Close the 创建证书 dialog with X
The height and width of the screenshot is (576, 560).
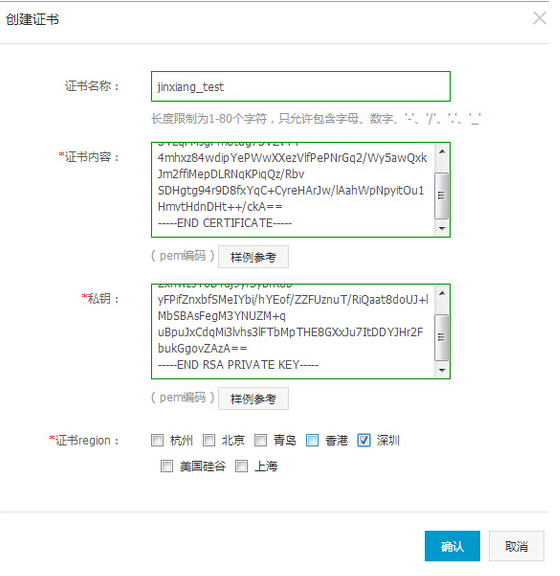pyautogui.click(x=539, y=18)
